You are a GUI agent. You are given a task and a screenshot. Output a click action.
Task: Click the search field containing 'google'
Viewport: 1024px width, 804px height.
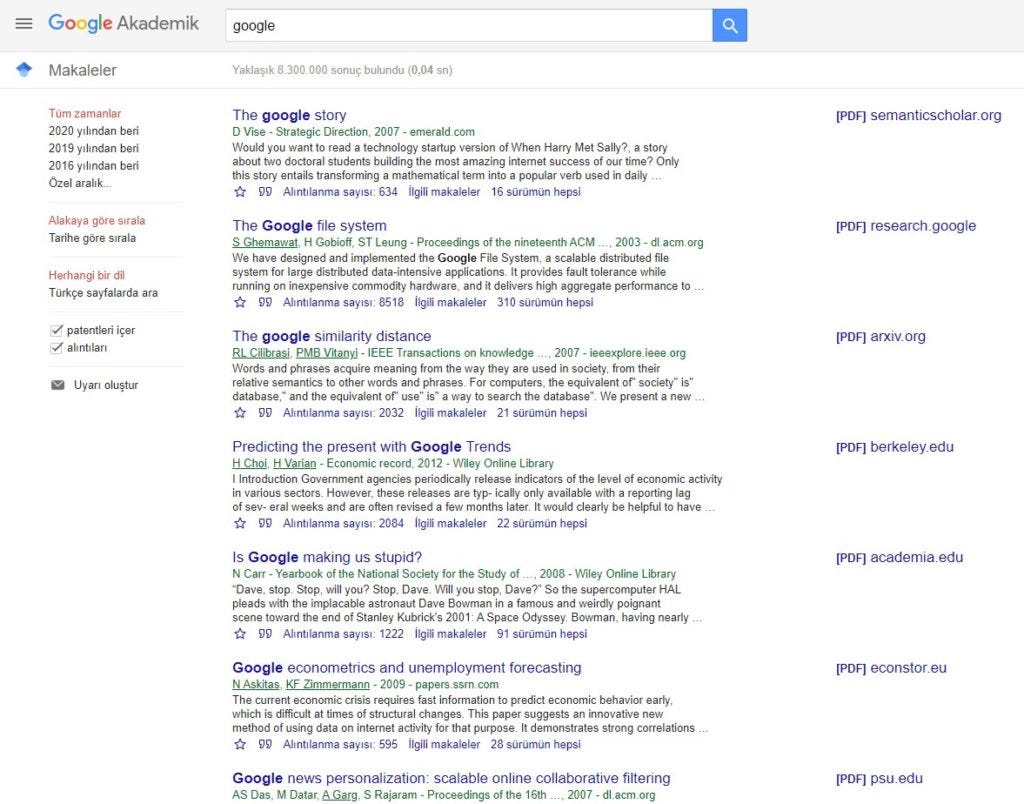pyautogui.click(x=468, y=25)
